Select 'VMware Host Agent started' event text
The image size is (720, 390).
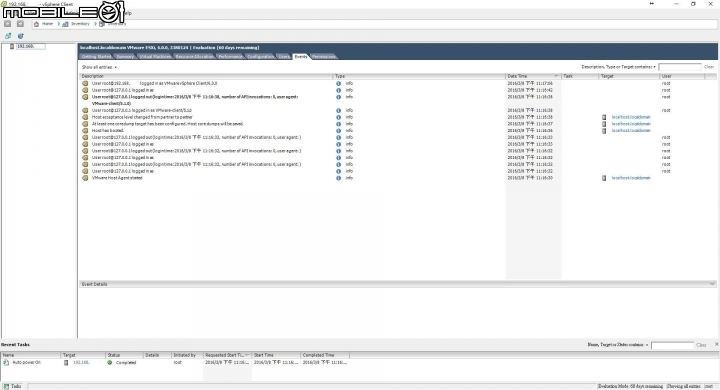117,178
